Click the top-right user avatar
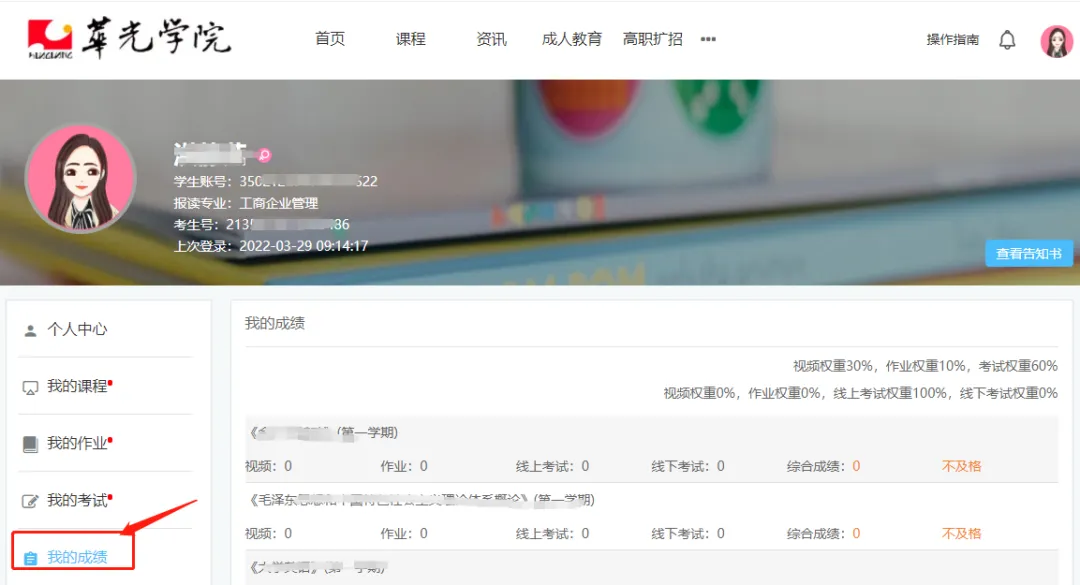The image size is (1080, 585). [1056, 41]
